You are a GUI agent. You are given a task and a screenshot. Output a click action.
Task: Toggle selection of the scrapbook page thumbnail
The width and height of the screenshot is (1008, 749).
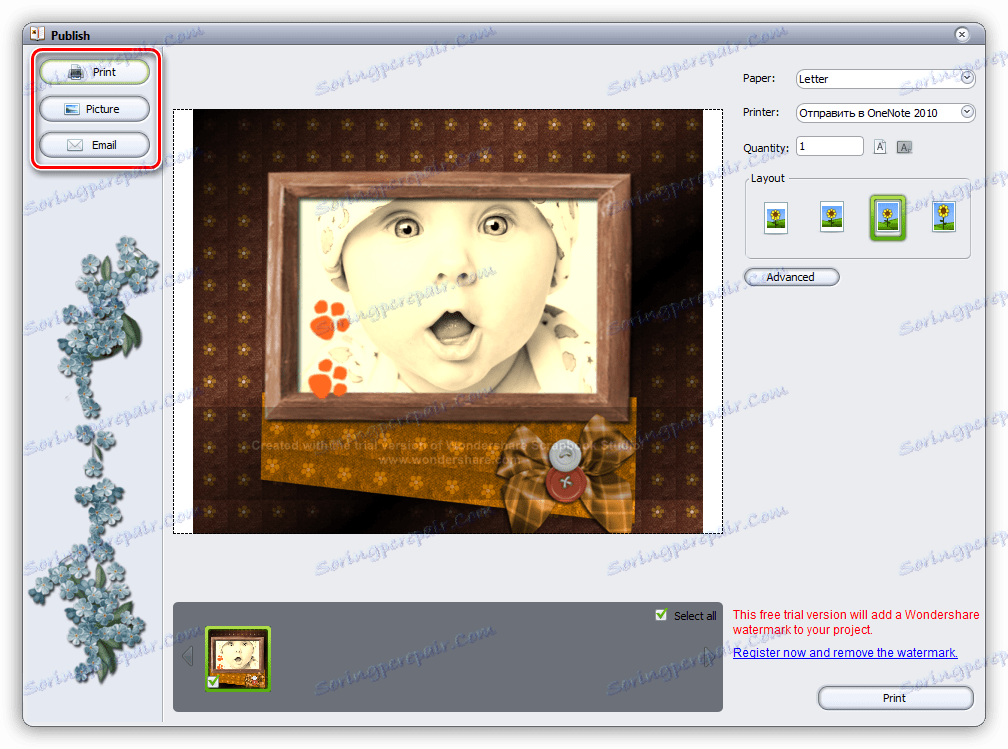coord(238,655)
